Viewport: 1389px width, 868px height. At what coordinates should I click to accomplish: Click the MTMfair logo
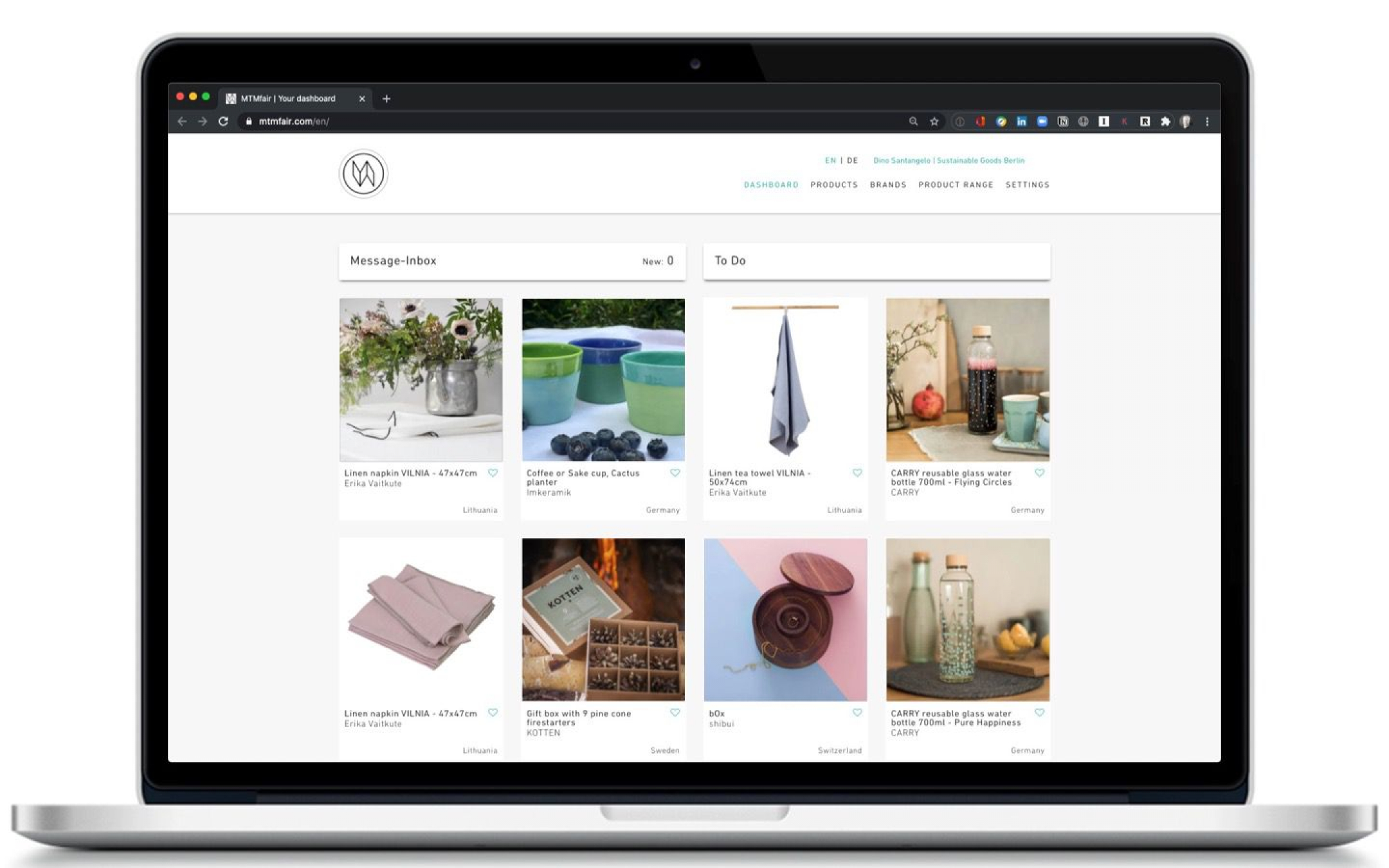[363, 173]
